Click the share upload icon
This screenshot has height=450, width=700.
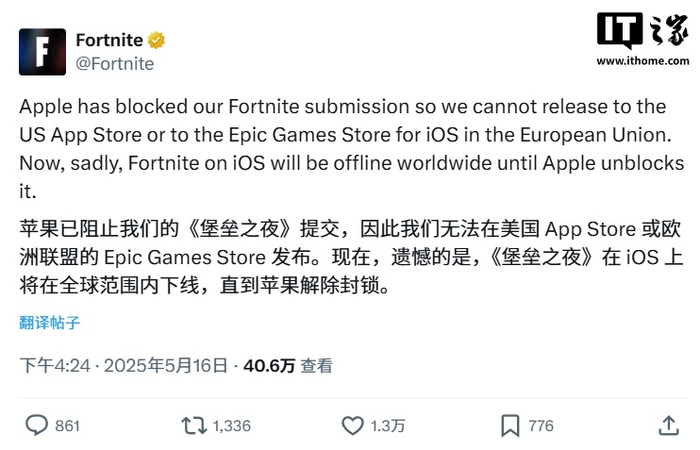pyautogui.click(x=669, y=426)
